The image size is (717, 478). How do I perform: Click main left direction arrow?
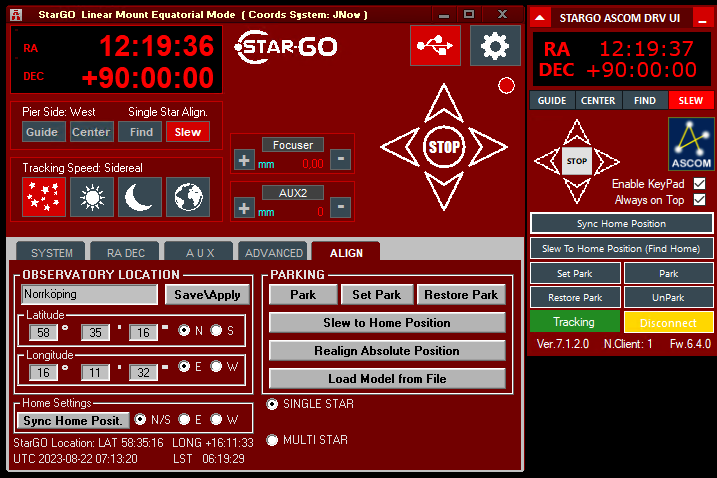pyautogui.click(x=401, y=147)
